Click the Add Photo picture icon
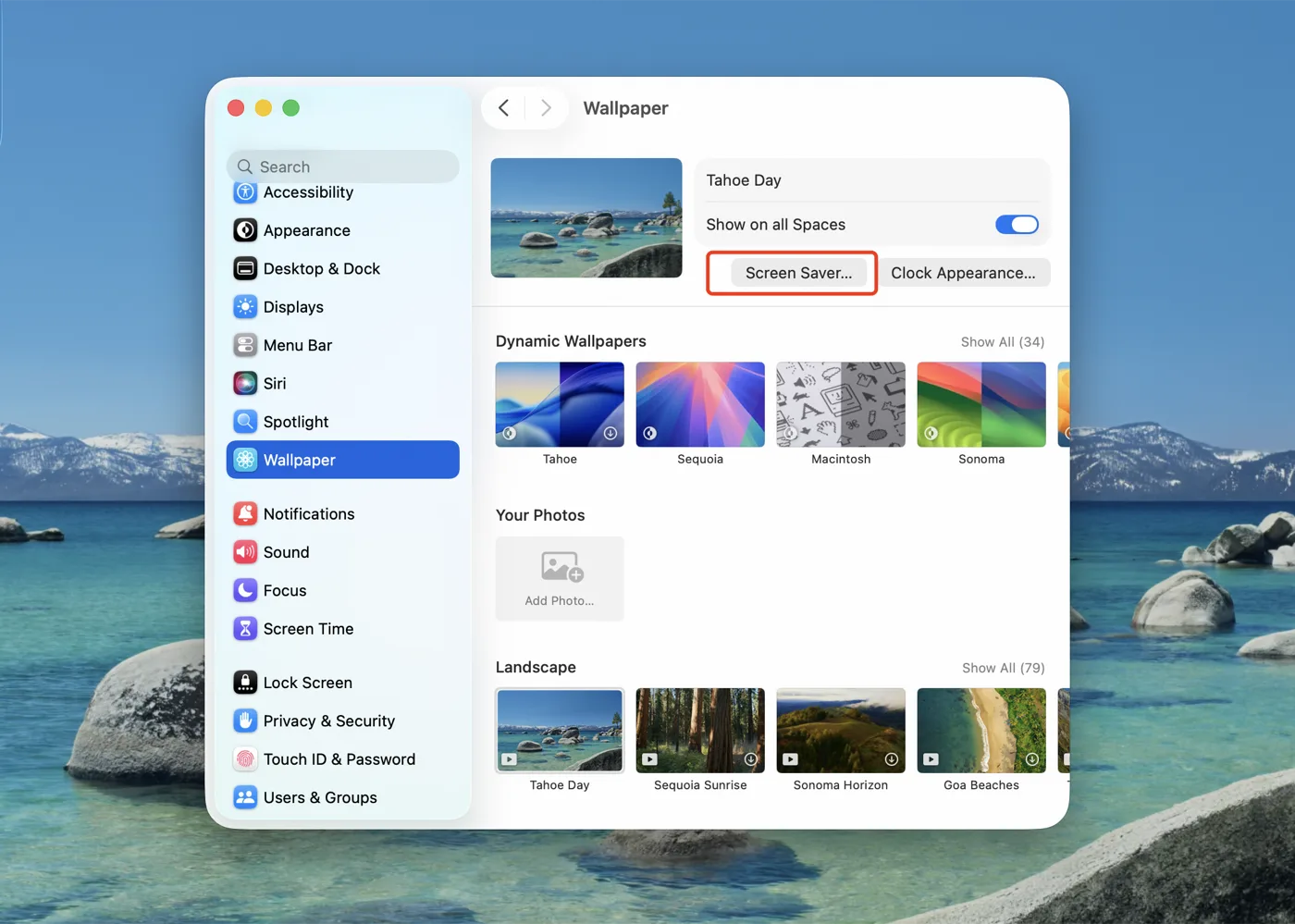The height and width of the screenshot is (924, 1295). point(561,566)
